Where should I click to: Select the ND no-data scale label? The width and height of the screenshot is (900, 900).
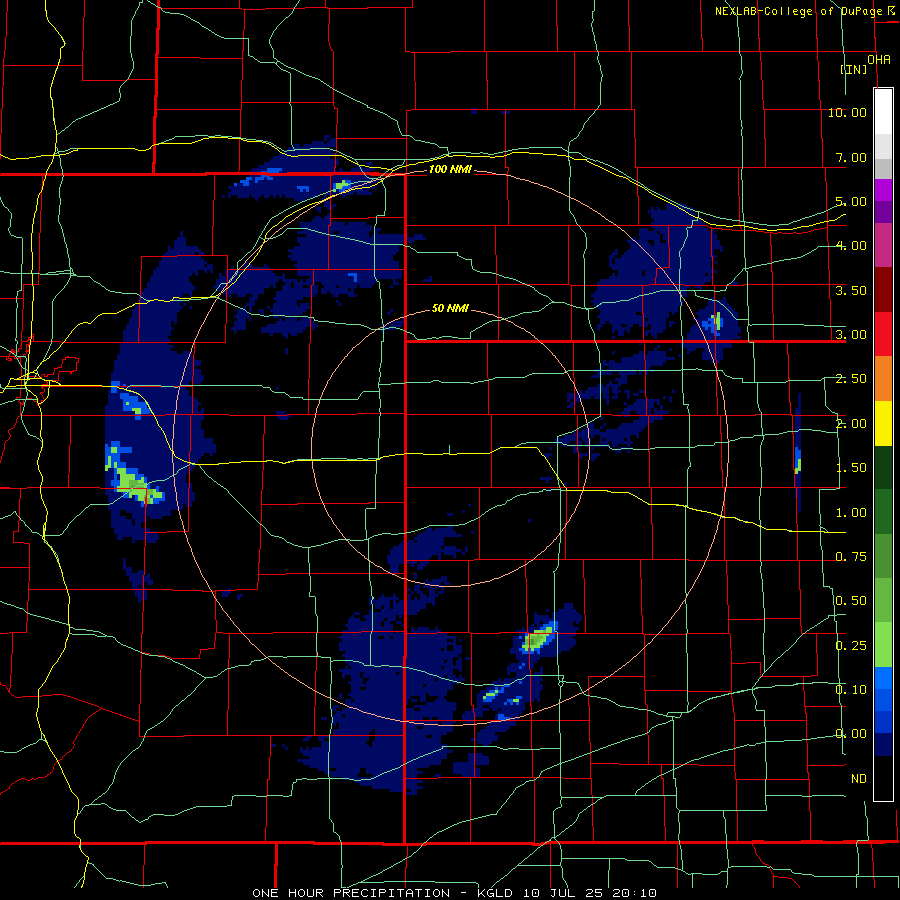(x=859, y=779)
